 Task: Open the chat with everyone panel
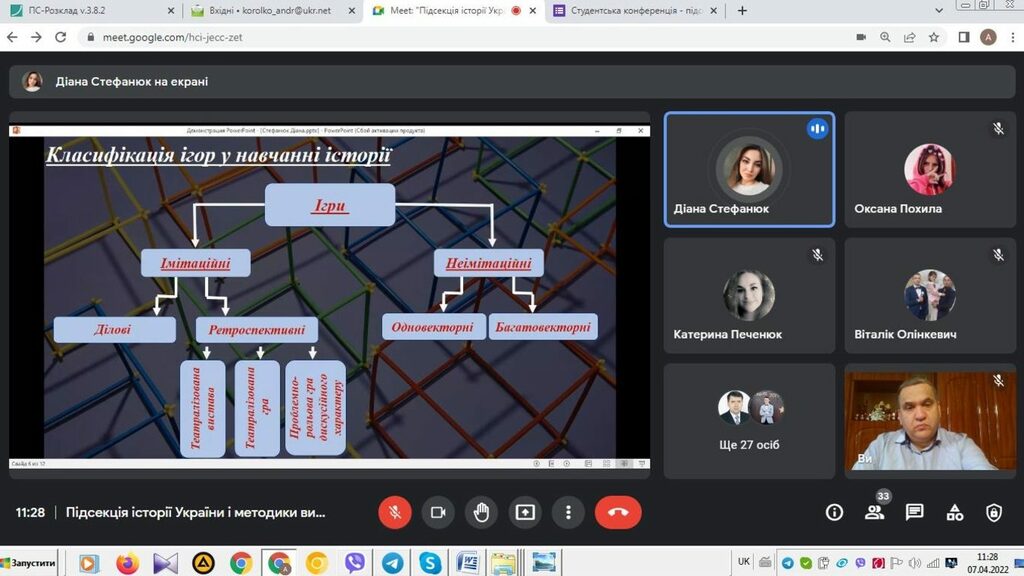(x=914, y=512)
